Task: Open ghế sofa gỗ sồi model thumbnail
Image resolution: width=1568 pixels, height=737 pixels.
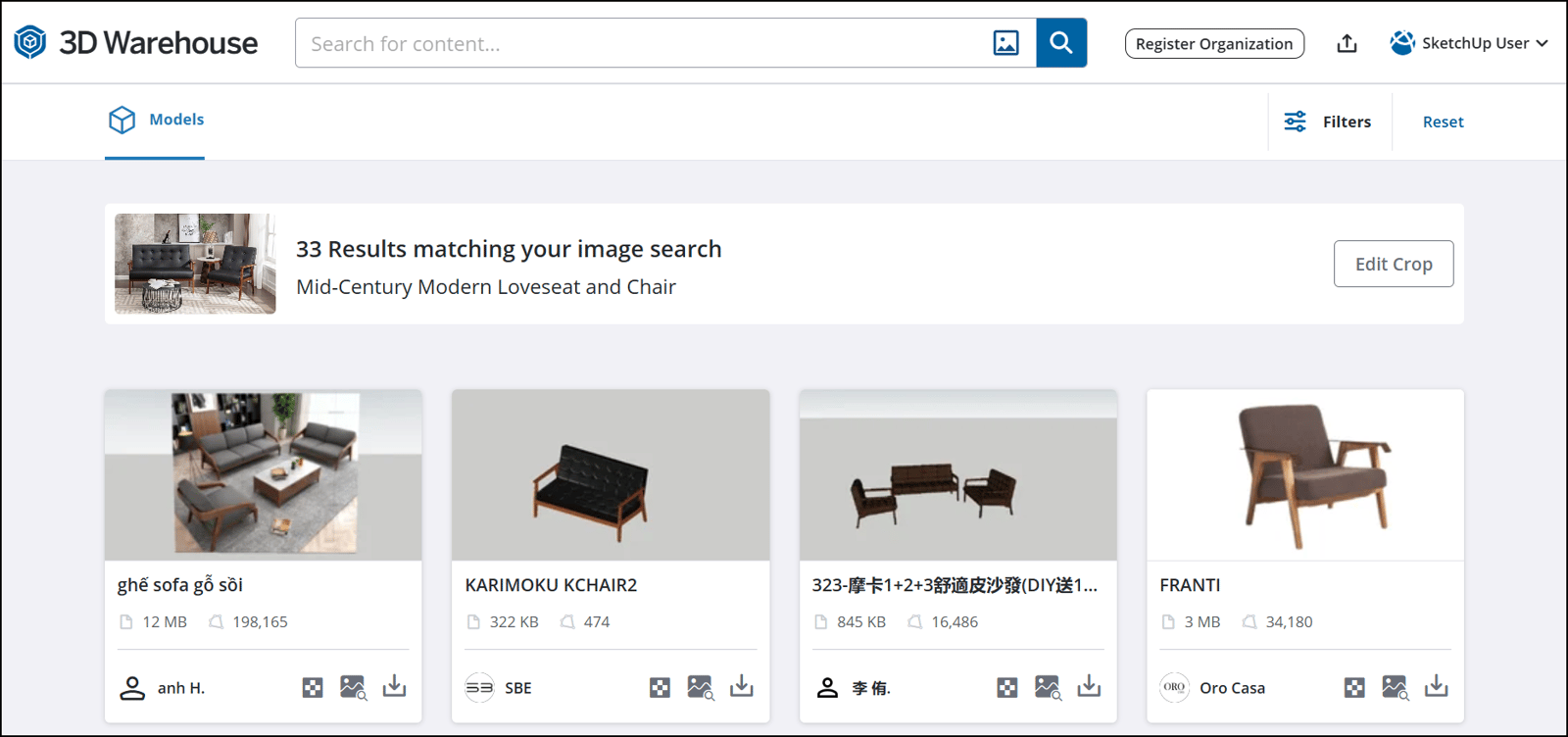Action: (x=264, y=475)
